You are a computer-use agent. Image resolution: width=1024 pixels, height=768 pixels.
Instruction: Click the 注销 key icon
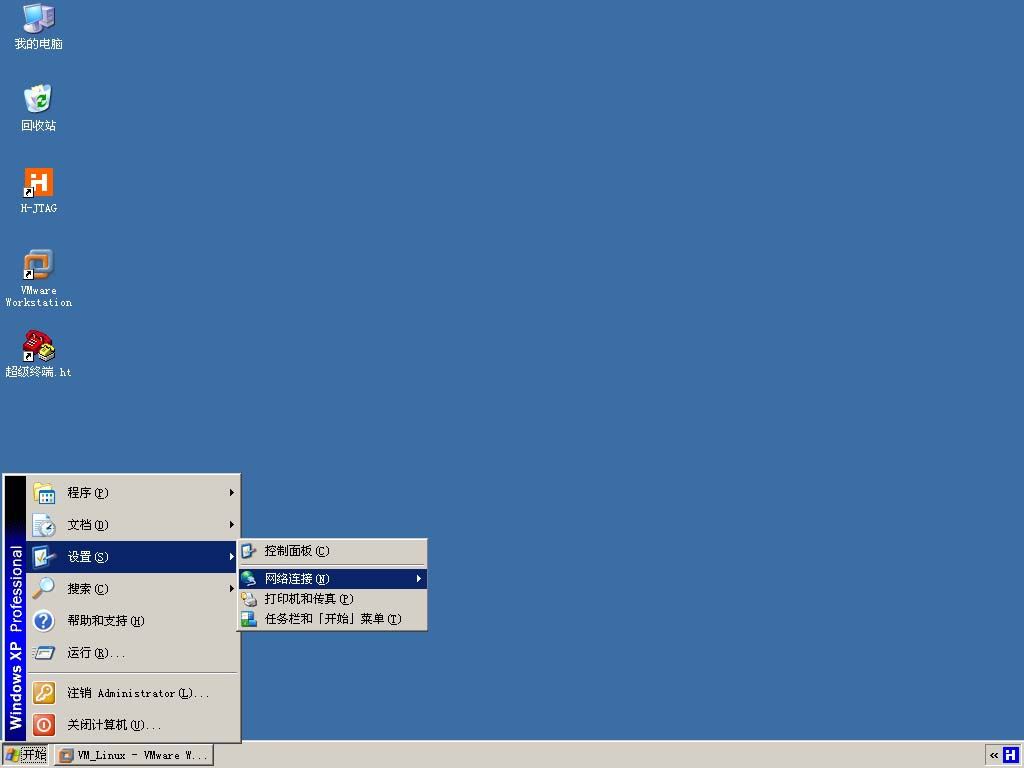point(44,693)
